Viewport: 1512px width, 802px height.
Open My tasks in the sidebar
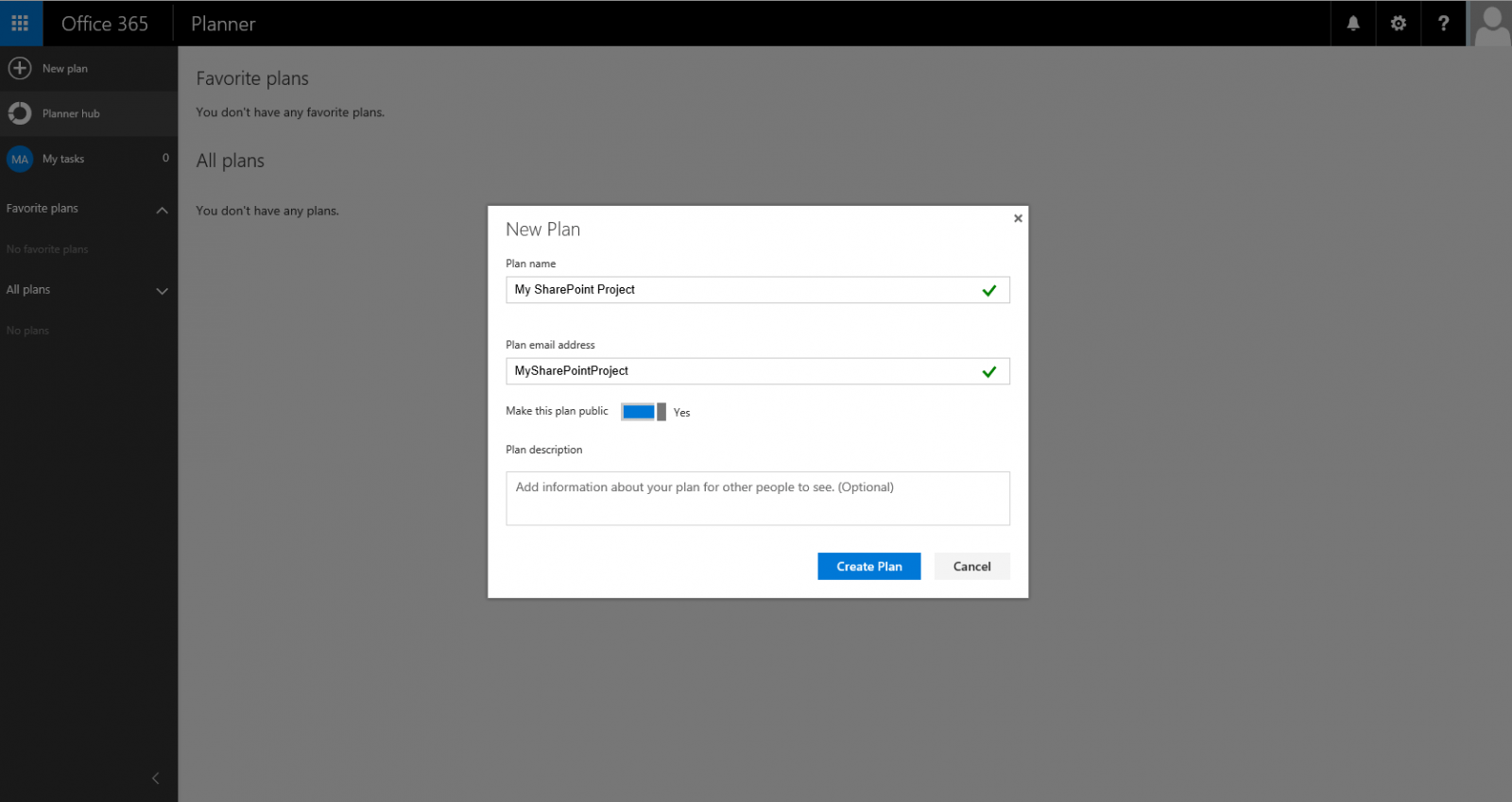[89, 159]
